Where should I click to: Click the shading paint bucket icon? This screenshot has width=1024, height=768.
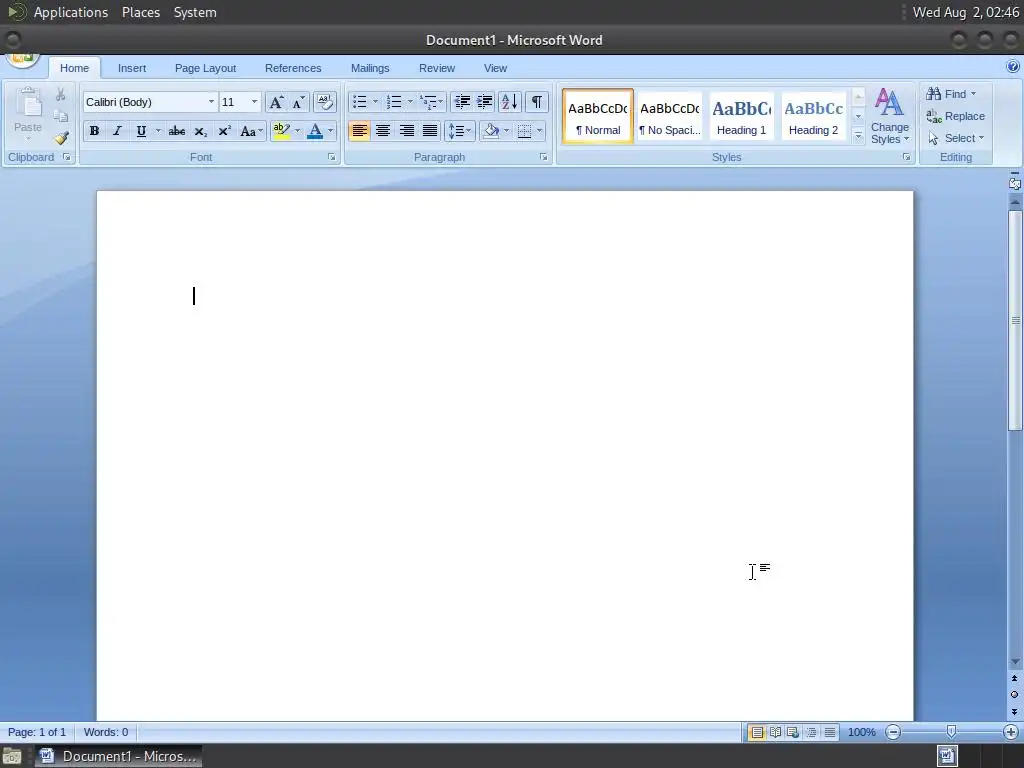(x=491, y=131)
